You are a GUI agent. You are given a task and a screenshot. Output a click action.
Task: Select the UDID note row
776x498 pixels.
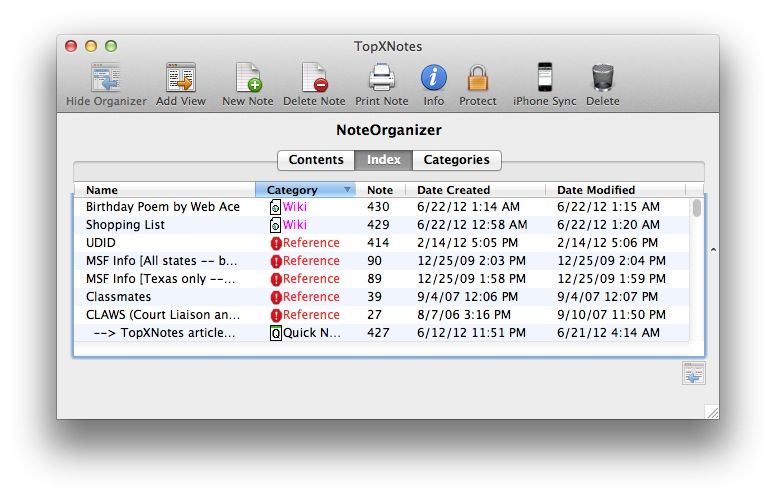(382, 243)
